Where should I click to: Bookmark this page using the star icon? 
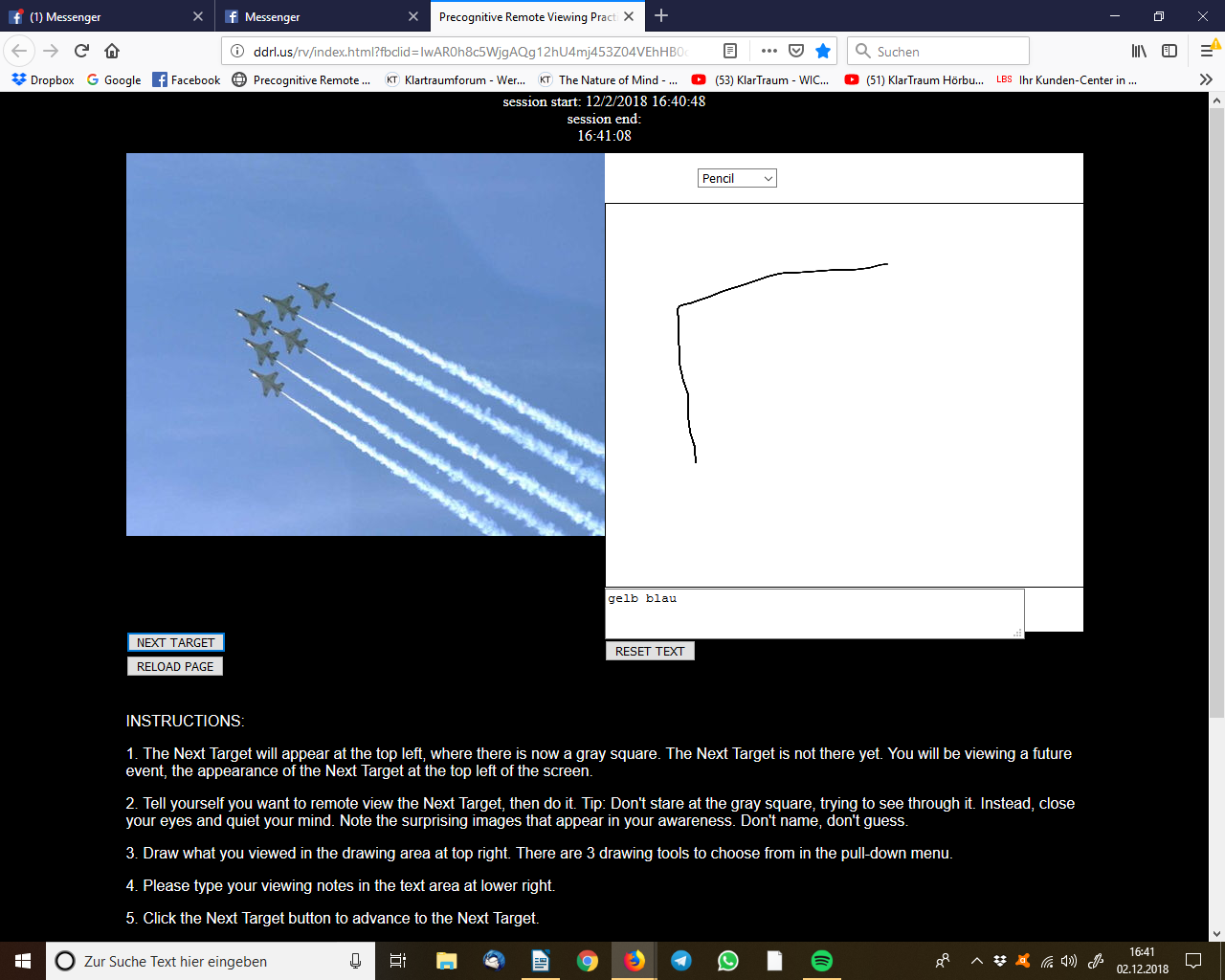point(822,51)
